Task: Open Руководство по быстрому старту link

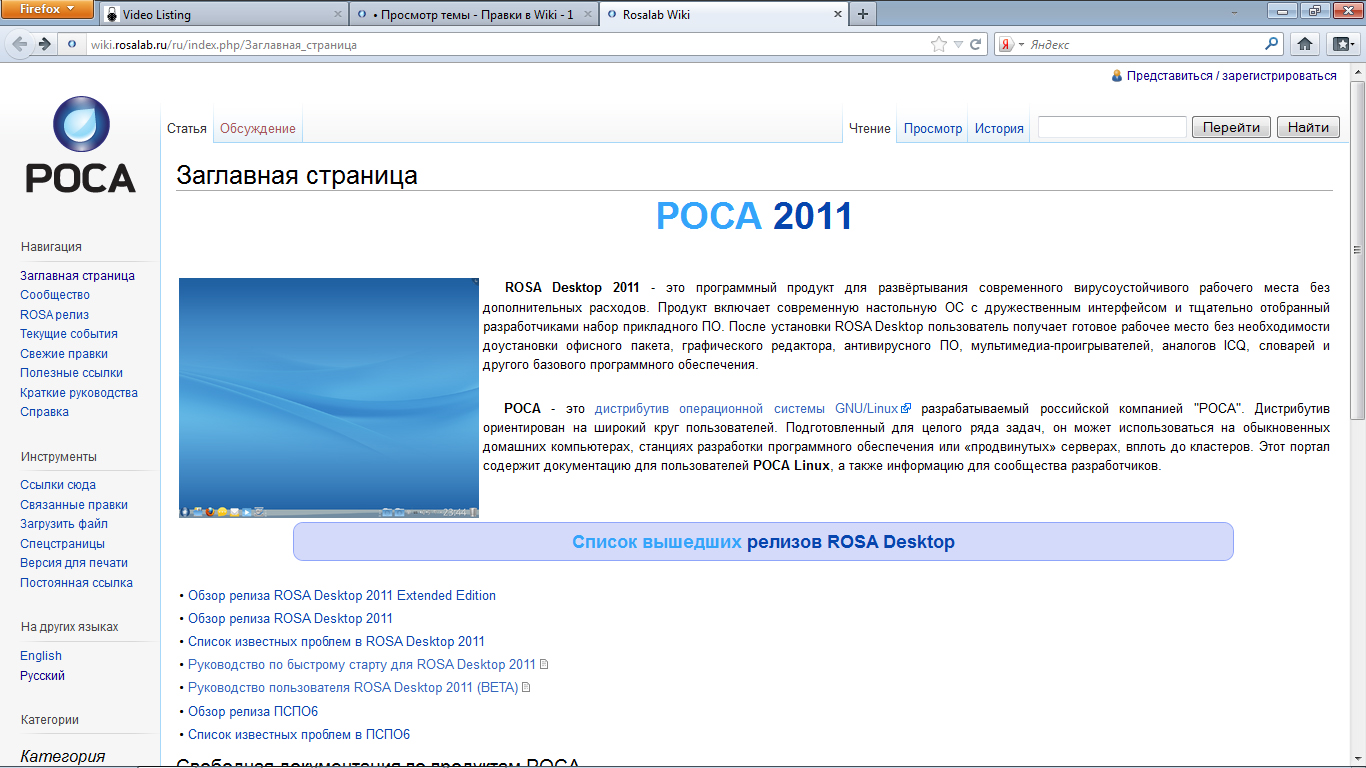Action: pos(362,665)
